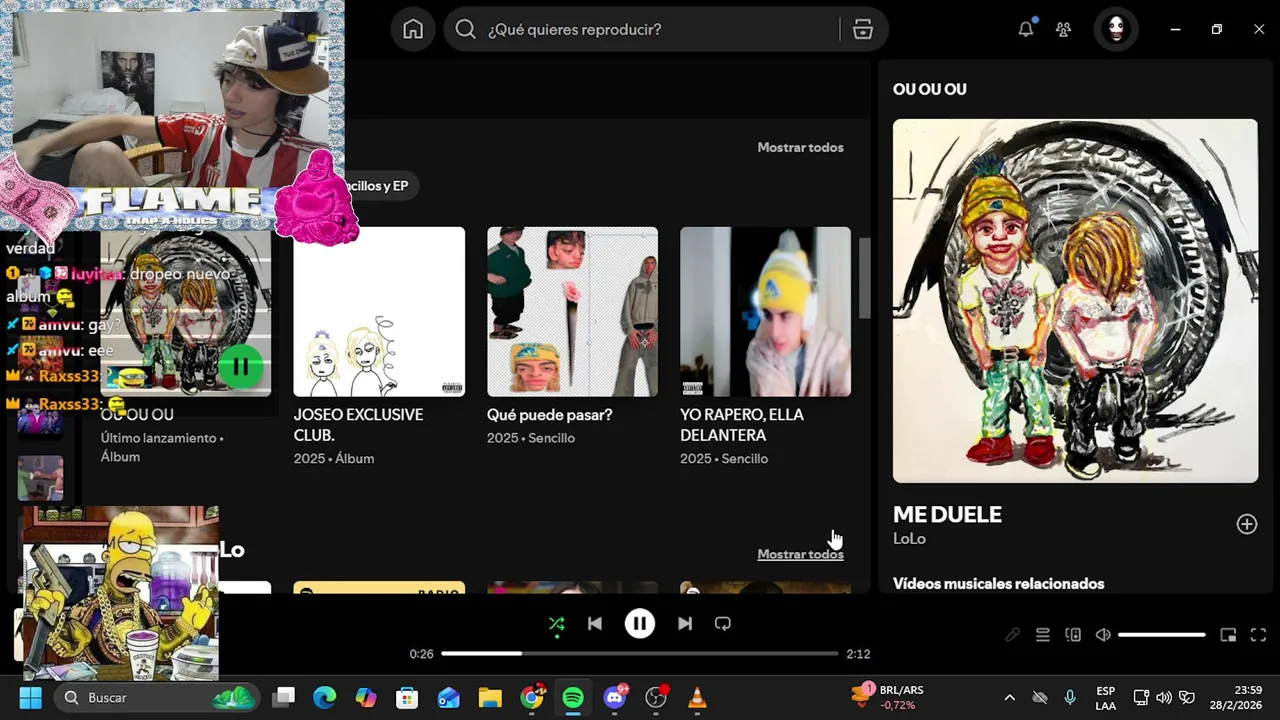Pause the current song

coord(640,624)
